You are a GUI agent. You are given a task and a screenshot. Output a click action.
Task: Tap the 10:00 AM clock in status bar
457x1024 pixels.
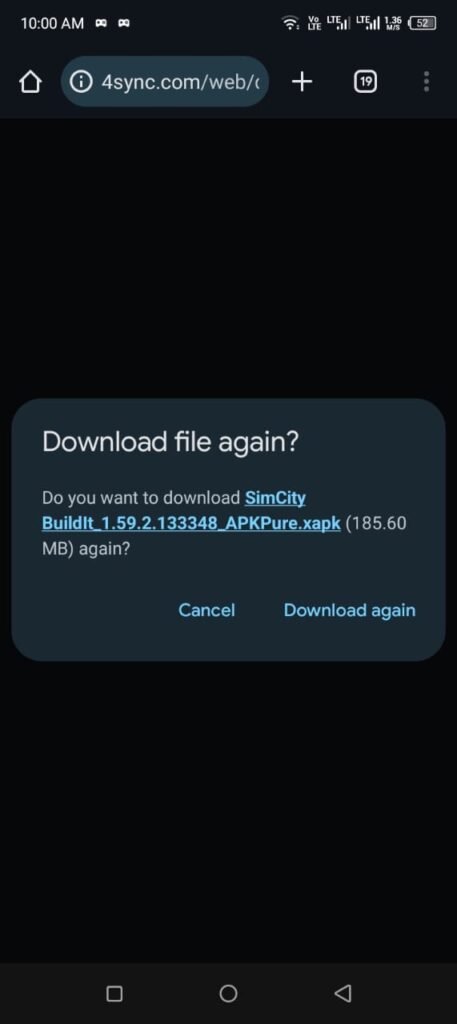(52, 24)
